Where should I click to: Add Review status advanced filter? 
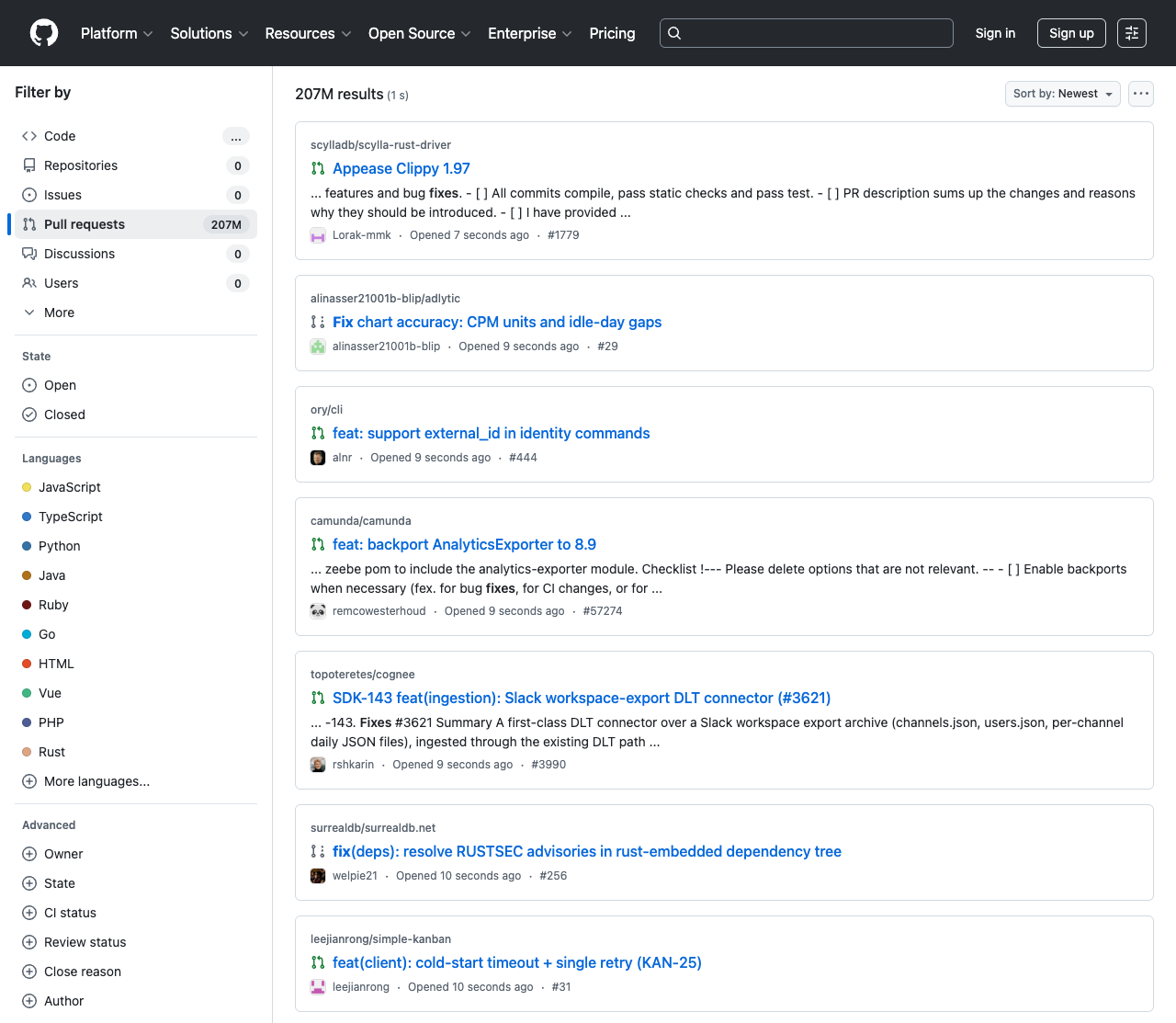[136, 942]
